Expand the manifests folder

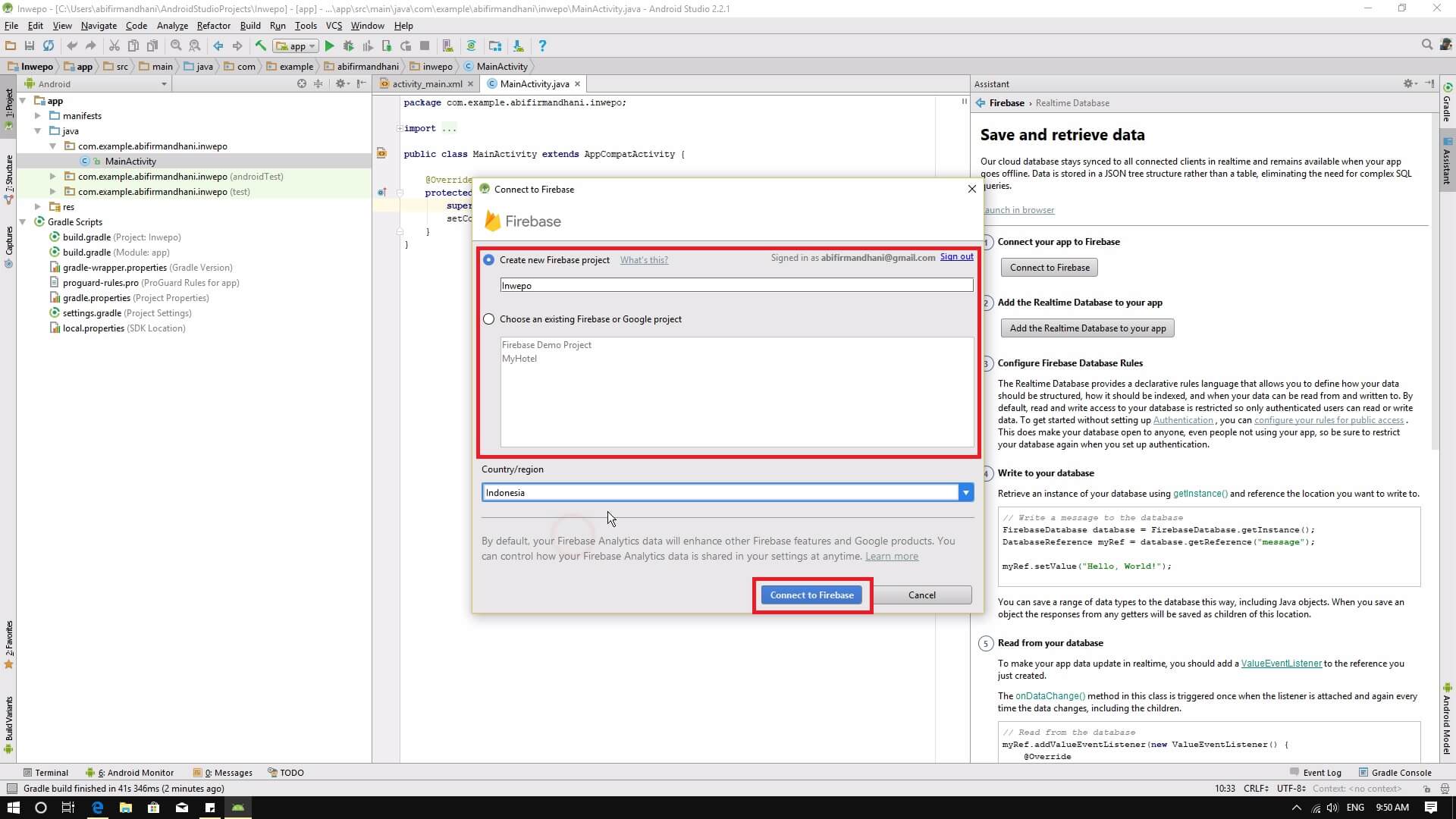pyautogui.click(x=38, y=116)
